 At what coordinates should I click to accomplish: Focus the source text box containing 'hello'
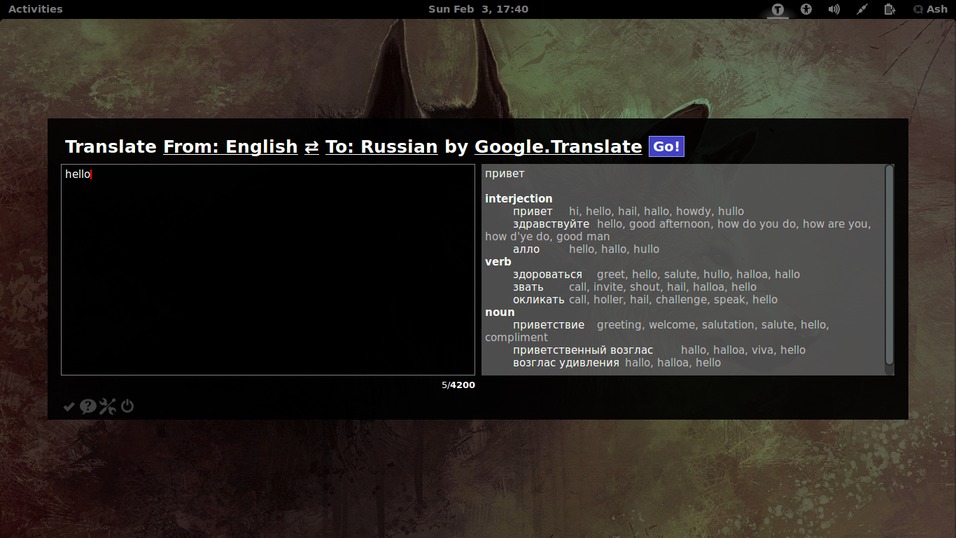(268, 270)
